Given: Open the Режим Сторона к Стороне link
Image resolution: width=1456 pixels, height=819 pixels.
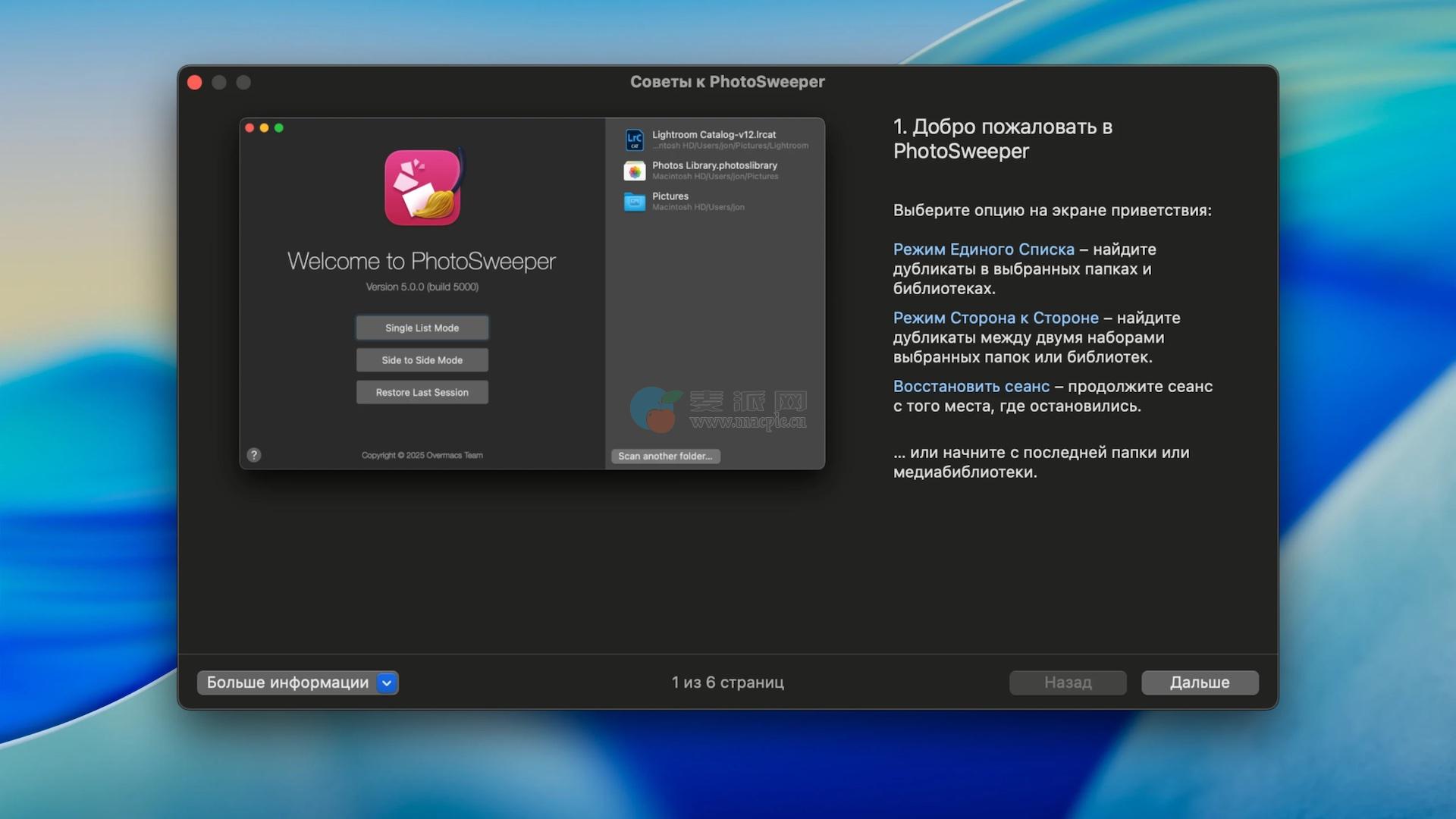Looking at the screenshot, I should [995, 318].
